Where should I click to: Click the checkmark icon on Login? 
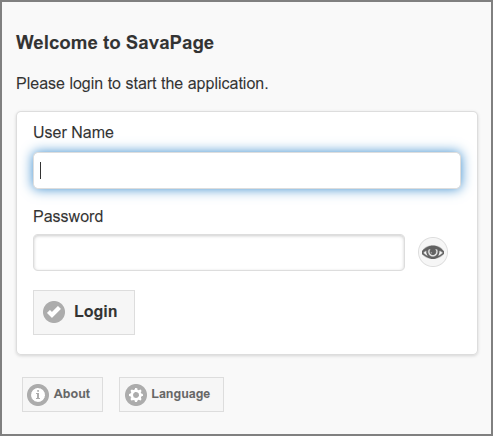click(54, 312)
